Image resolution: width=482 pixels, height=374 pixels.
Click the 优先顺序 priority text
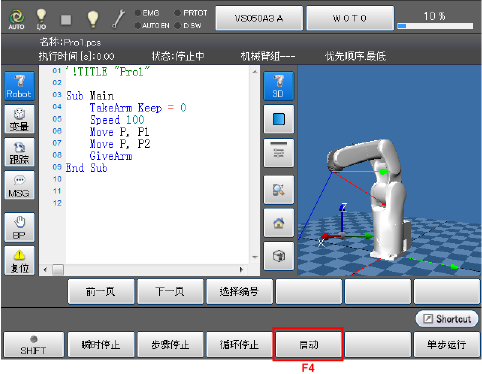355,56
